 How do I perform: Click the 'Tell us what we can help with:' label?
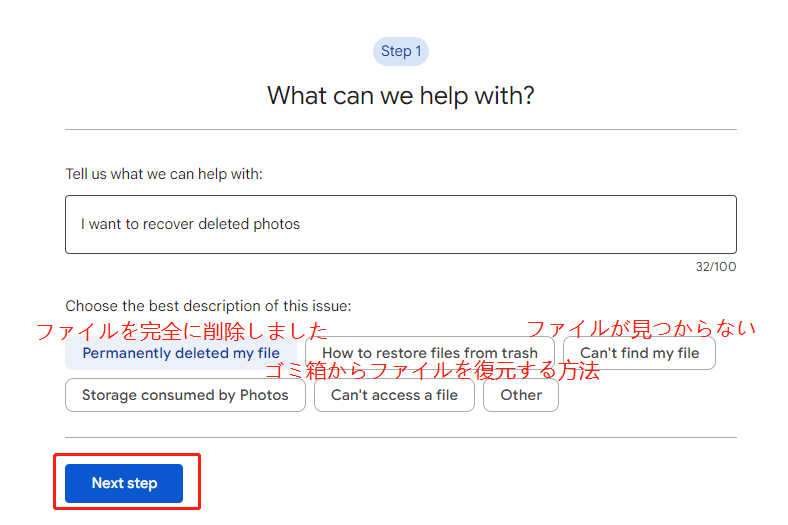(164, 174)
